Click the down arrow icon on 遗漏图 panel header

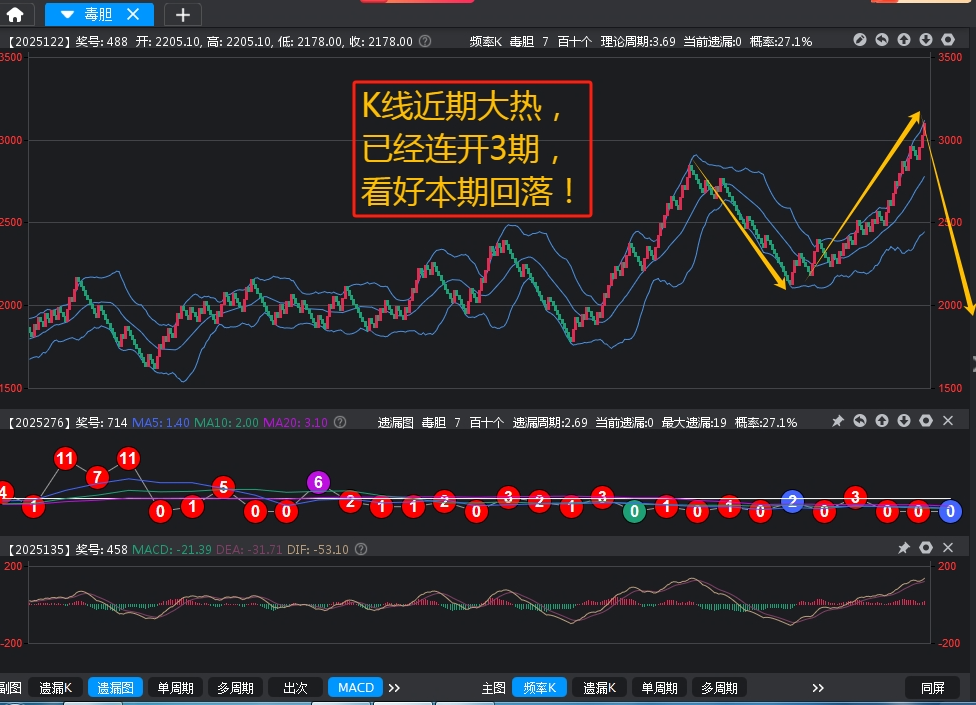click(904, 422)
